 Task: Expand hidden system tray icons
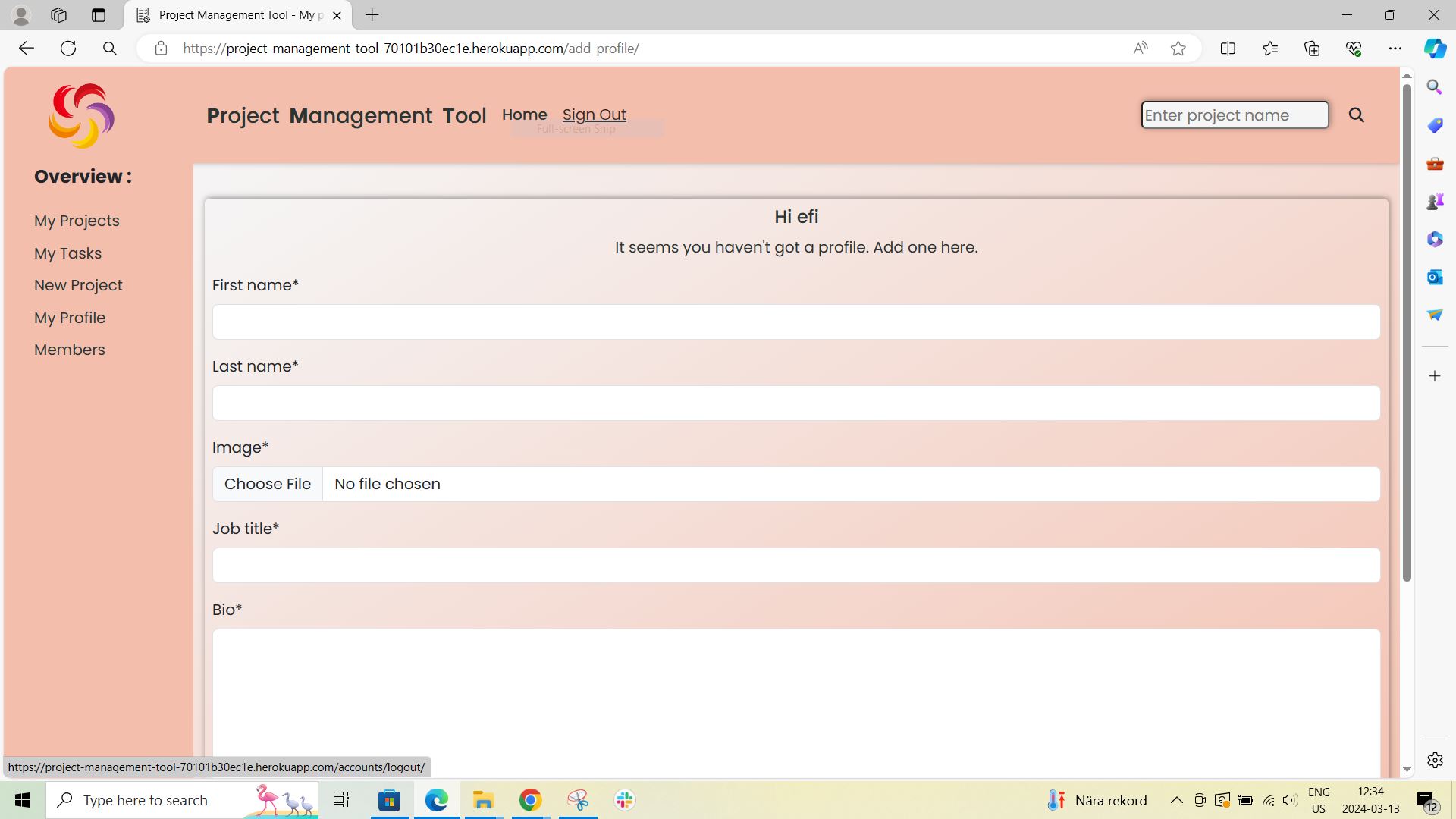pos(1176,799)
